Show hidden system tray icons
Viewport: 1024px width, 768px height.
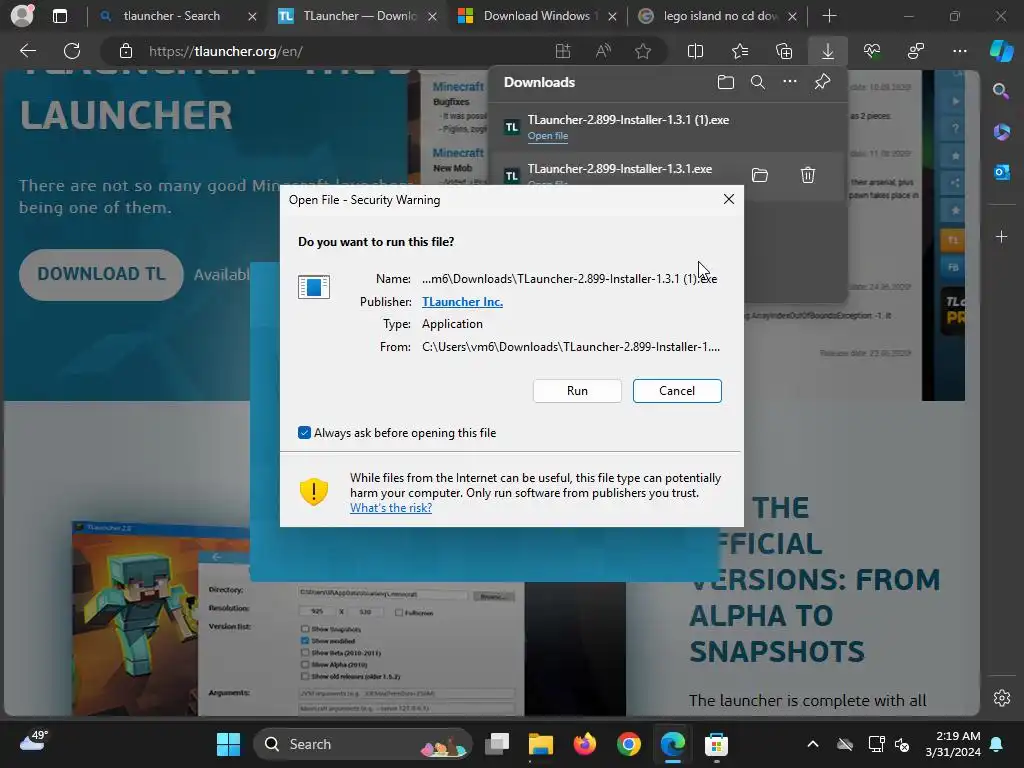[x=812, y=744]
